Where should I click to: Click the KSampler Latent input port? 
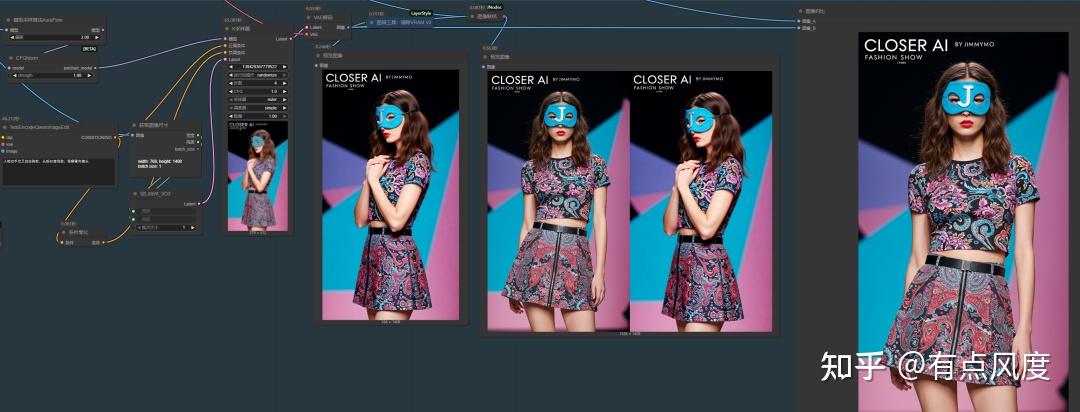pos(225,59)
